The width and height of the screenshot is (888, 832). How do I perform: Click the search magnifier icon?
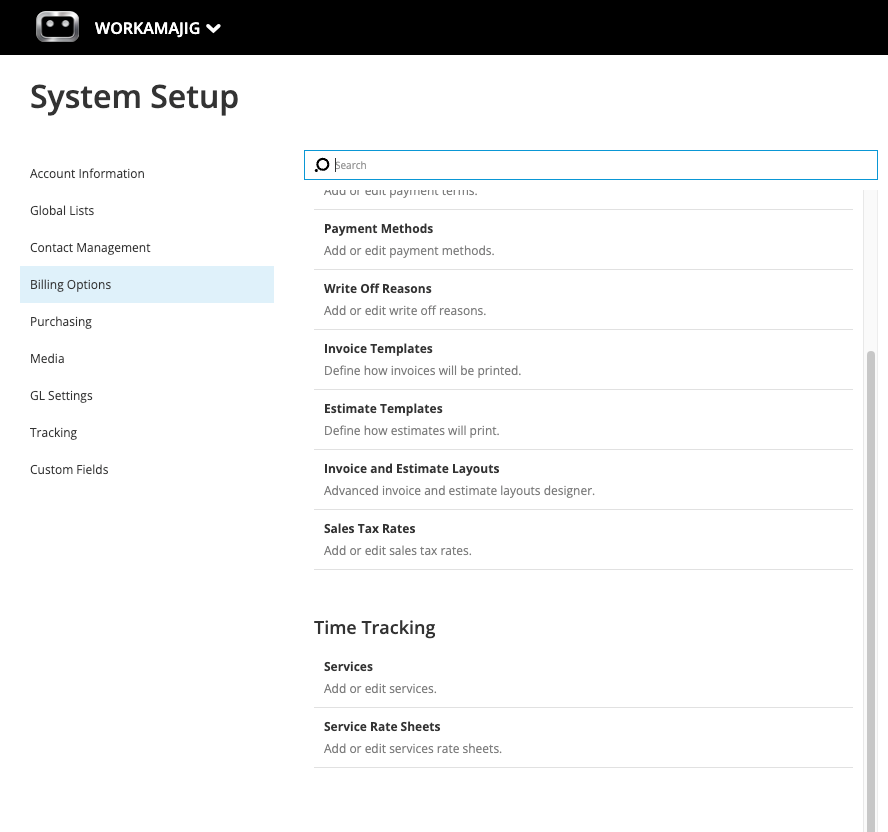[322, 165]
